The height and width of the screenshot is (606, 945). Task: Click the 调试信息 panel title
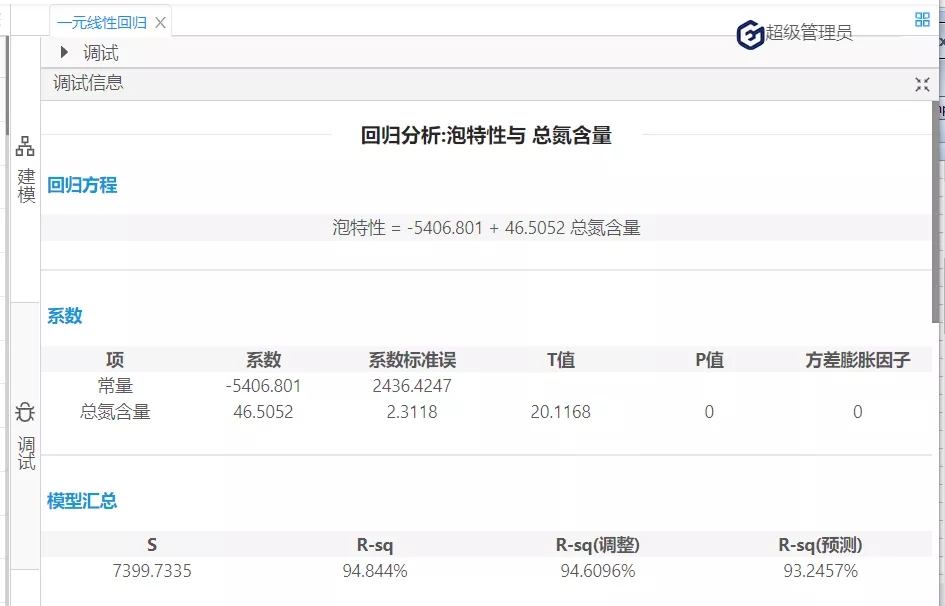coord(88,84)
